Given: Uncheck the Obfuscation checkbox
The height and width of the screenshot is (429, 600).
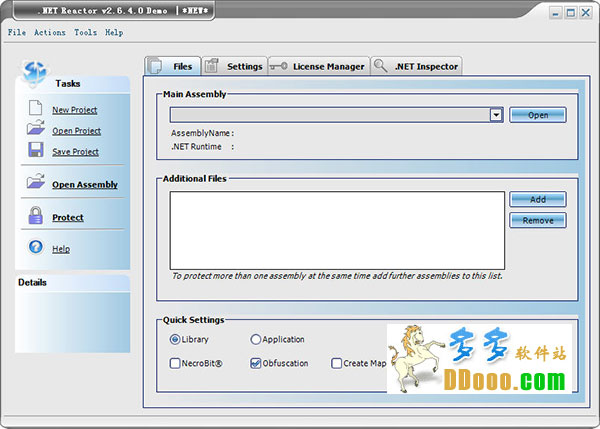Looking at the screenshot, I should (x=255, y=363).
